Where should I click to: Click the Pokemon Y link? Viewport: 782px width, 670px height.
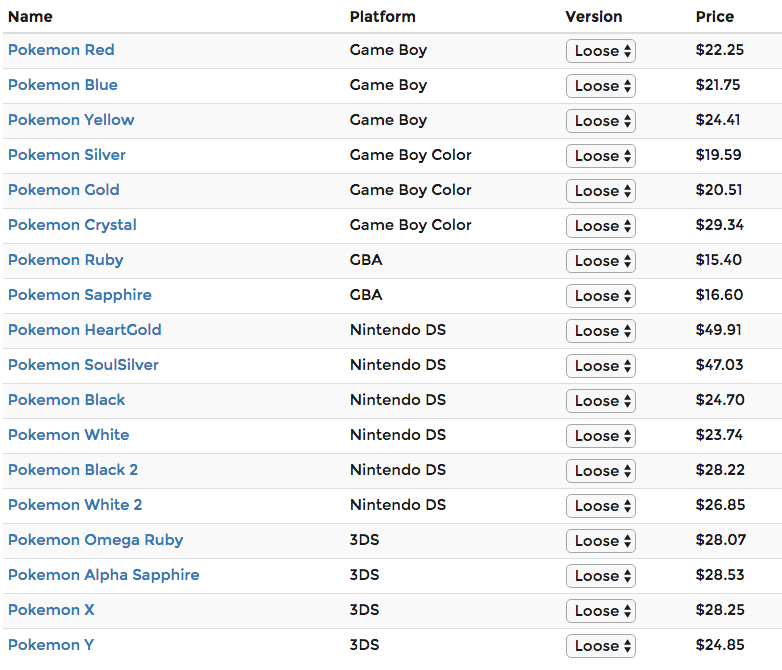click(51, 645)
